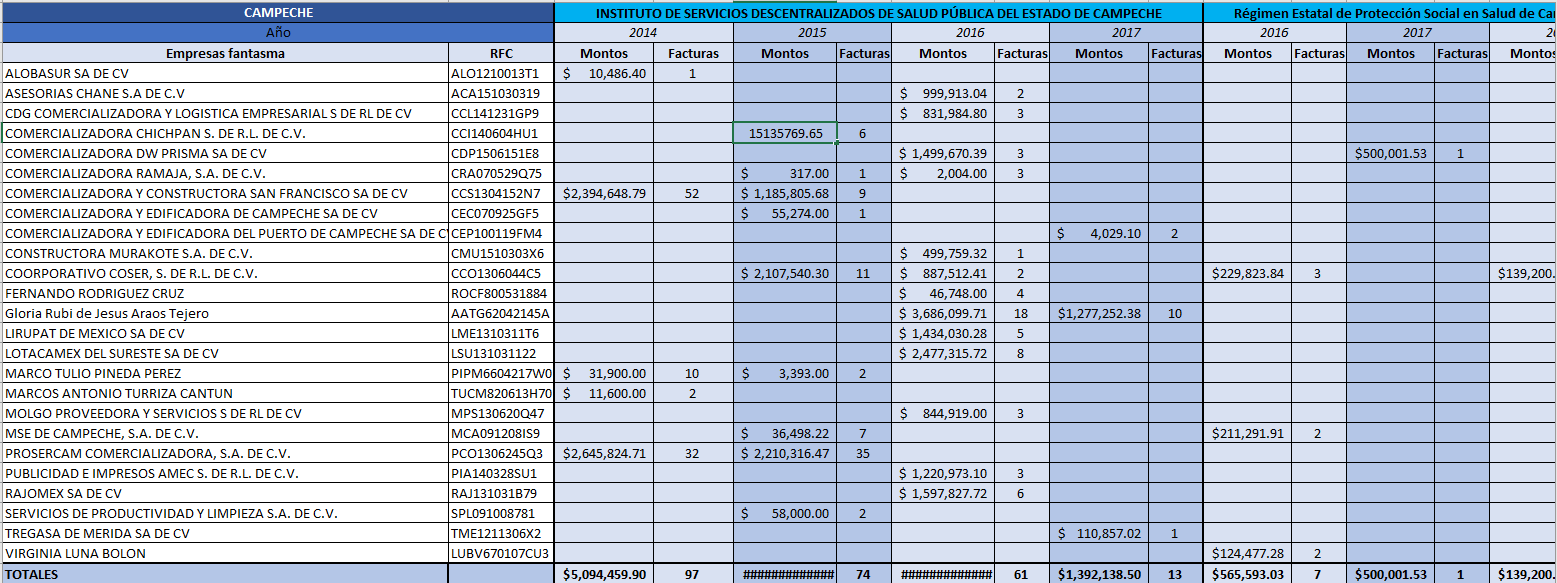This screenshot has width=1557, height=583.
Task: Click LIRUPAT DE MEXICO SA DE CV
Action: (225, 333)
